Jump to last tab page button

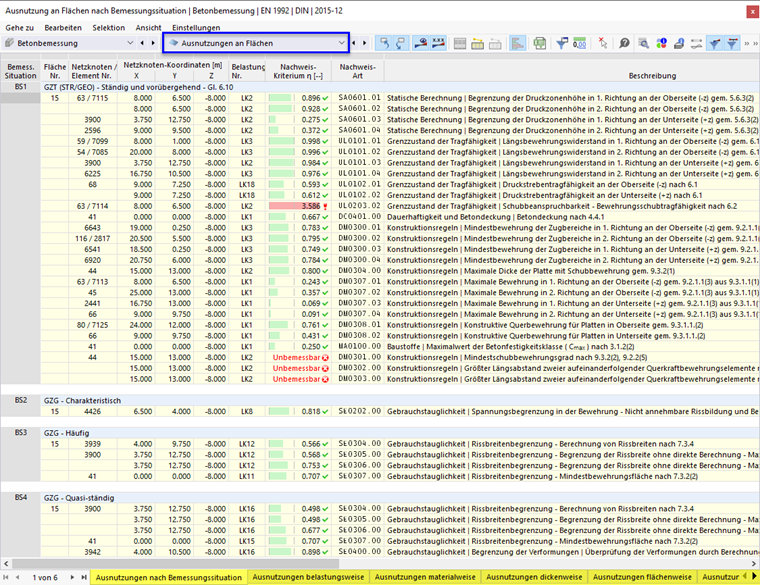pyautogui.click(x=84, y=577)
